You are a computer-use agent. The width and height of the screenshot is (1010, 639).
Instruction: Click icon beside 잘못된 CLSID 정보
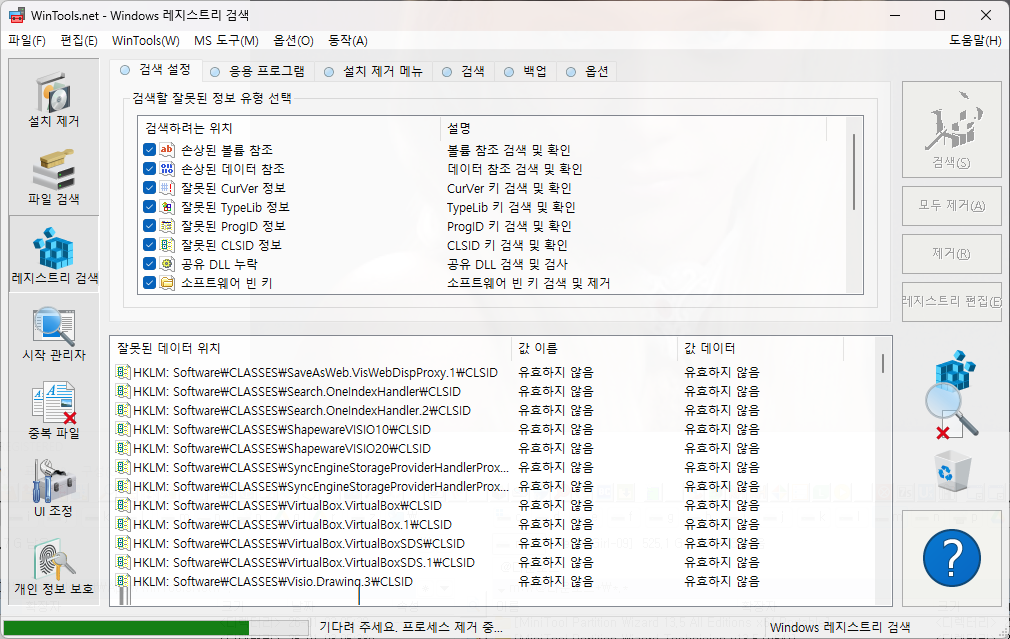click(167, 245)
